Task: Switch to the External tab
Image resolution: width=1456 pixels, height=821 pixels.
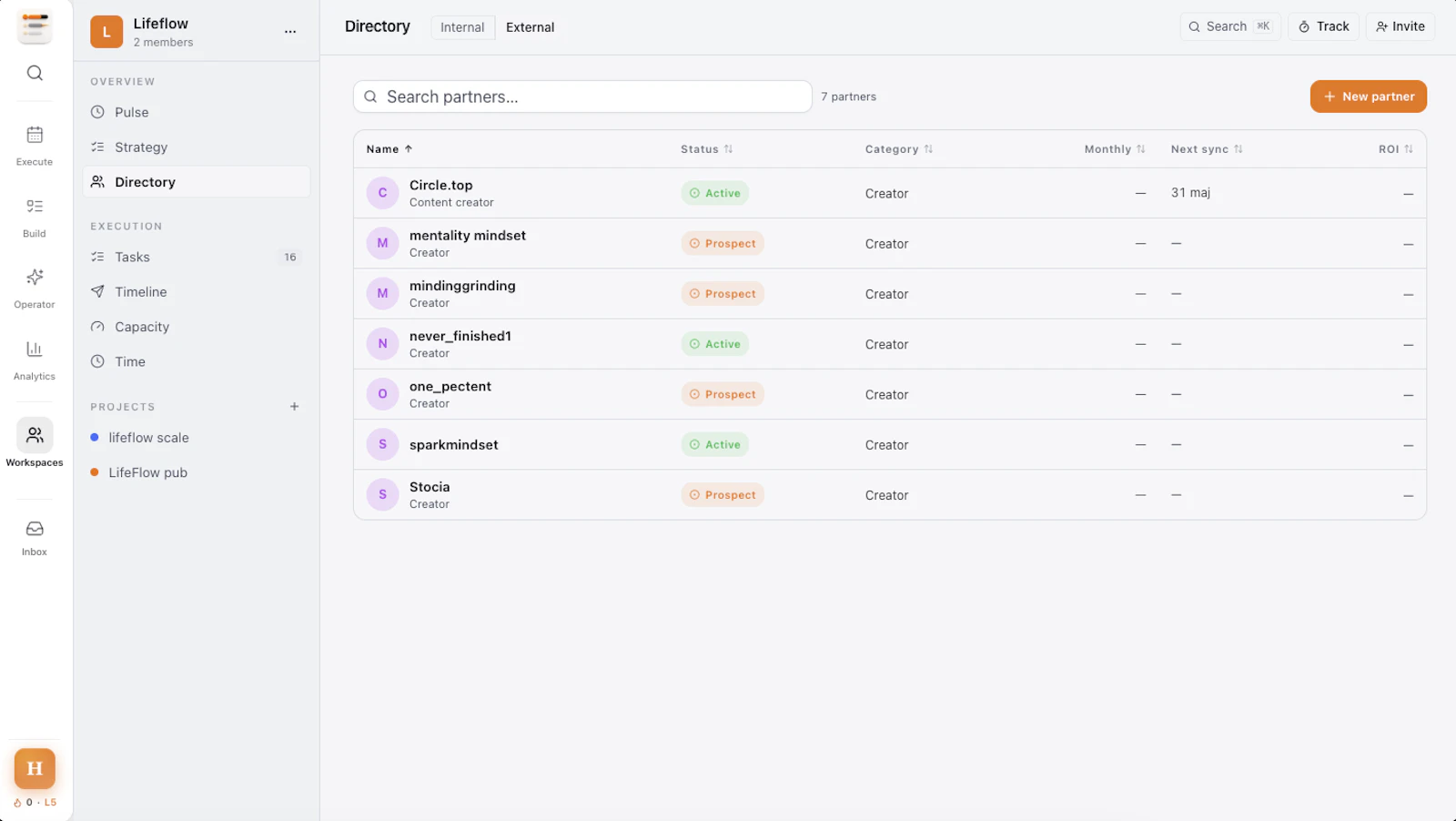Action: (x=530, y=27)
